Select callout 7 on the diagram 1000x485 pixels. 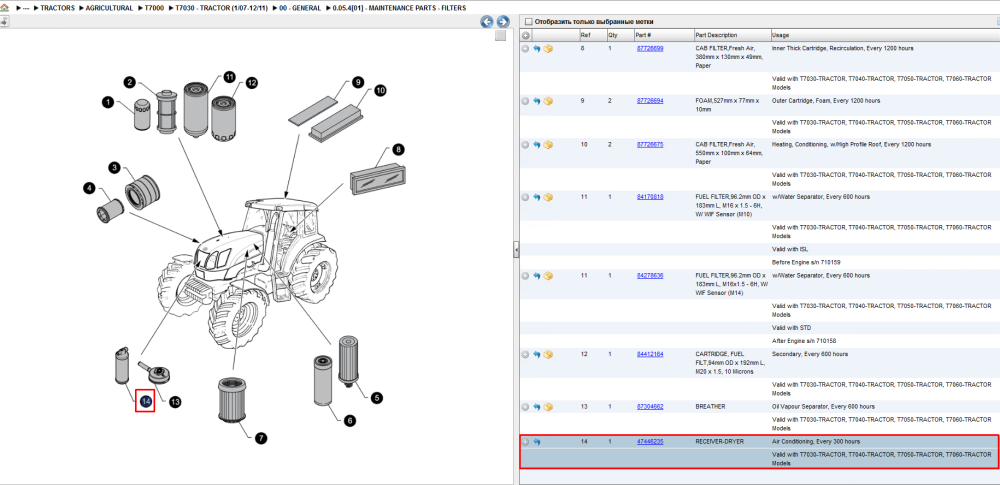(x=260, y=438)
